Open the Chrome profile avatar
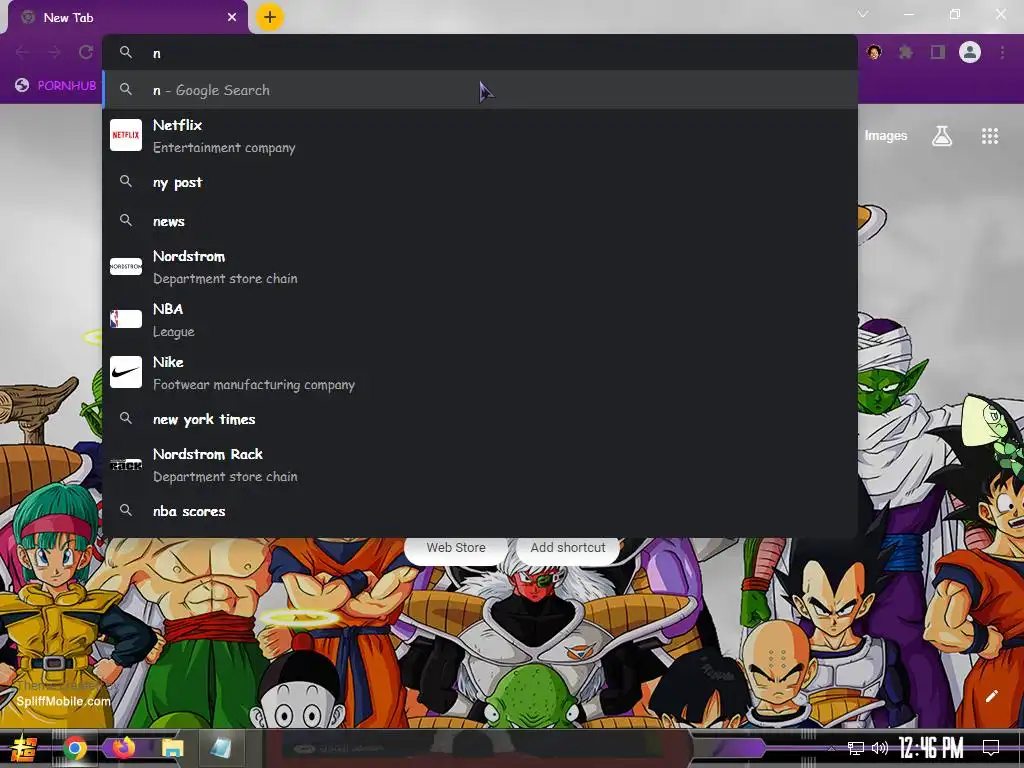 (970, 52)
